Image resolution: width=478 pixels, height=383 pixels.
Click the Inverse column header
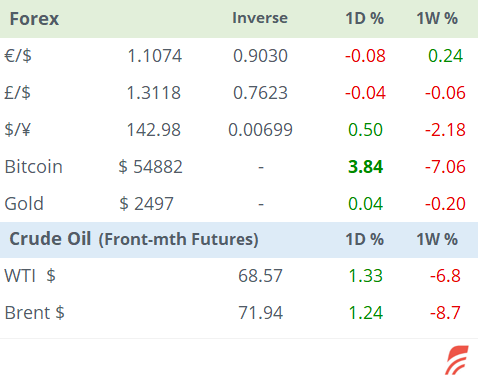[x=260, y=18]
